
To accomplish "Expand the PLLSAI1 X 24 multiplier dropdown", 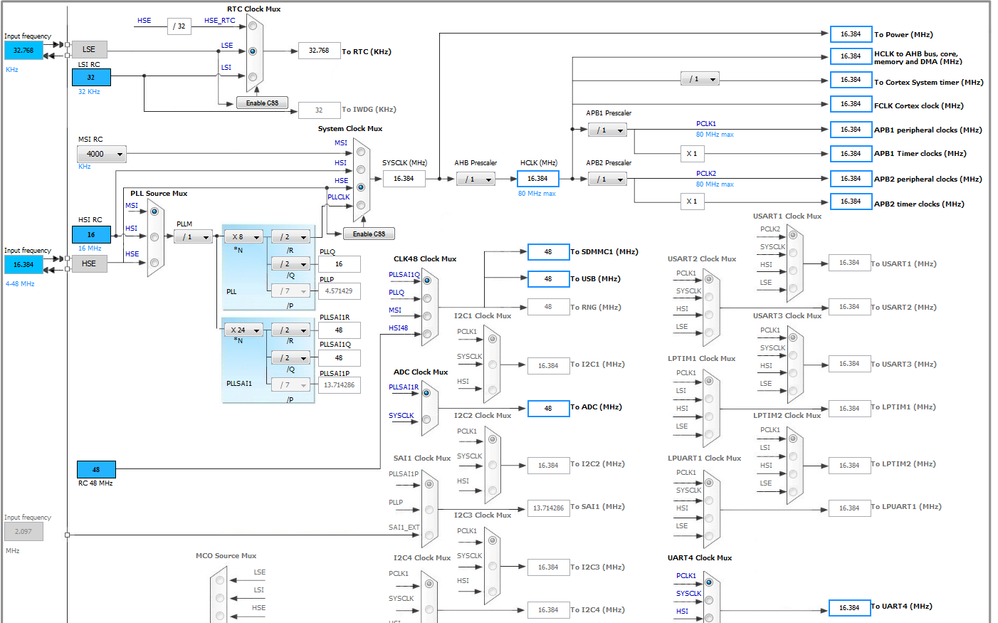I will pos(243,330).
